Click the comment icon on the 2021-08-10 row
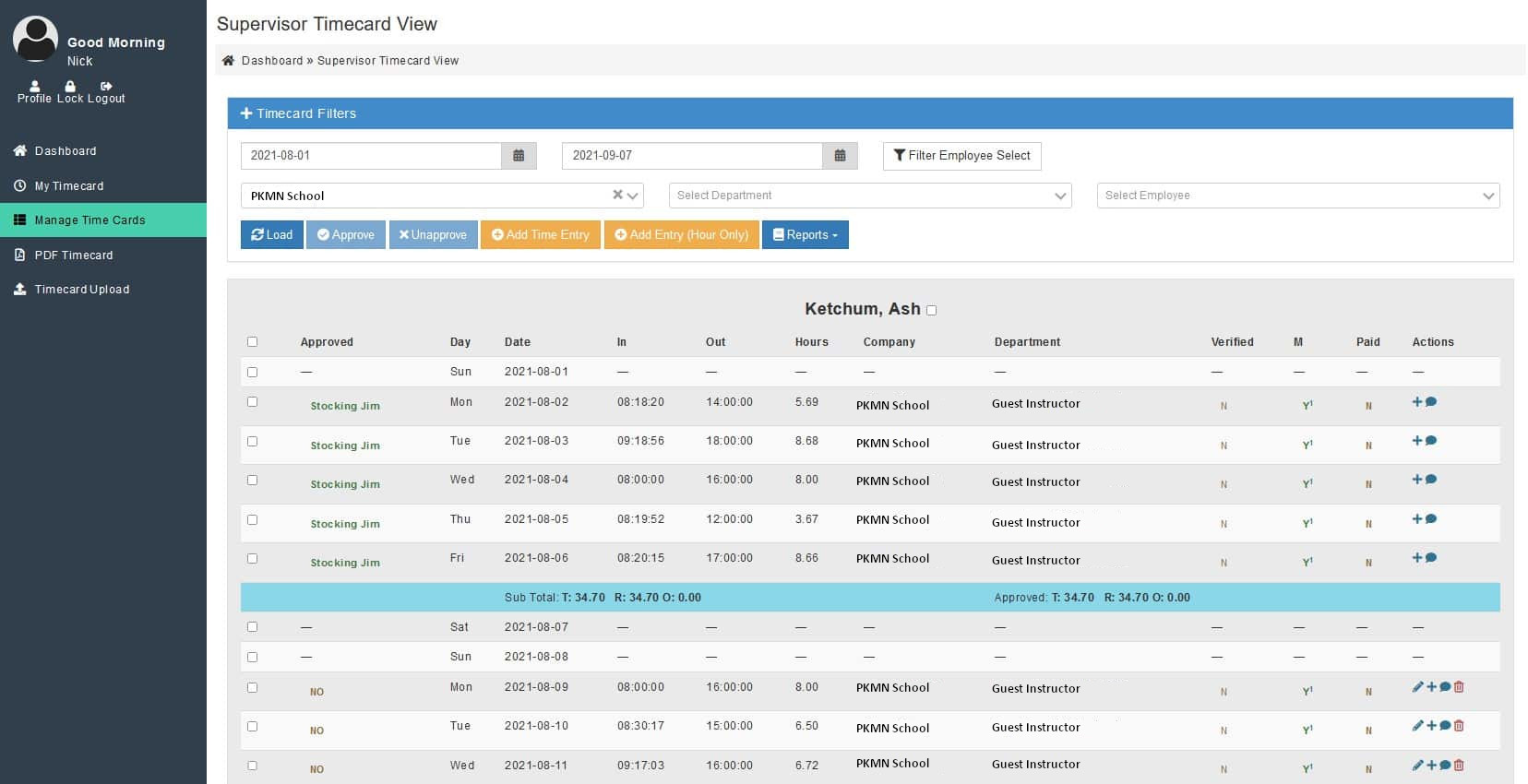The image size is (1528, 784). pos(1445,726)
